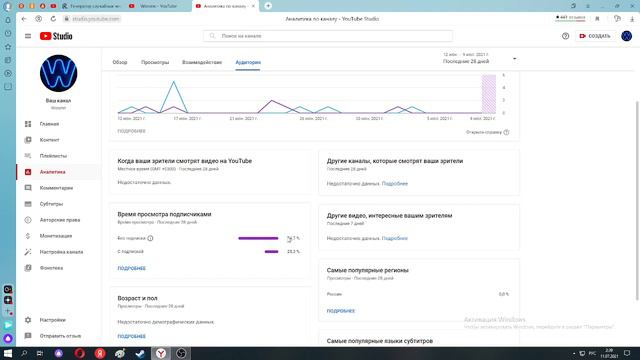Click the browser bookmark icon in toolbar
The image size is (640, 360).
pyautogui.click(x=597, y=19)
